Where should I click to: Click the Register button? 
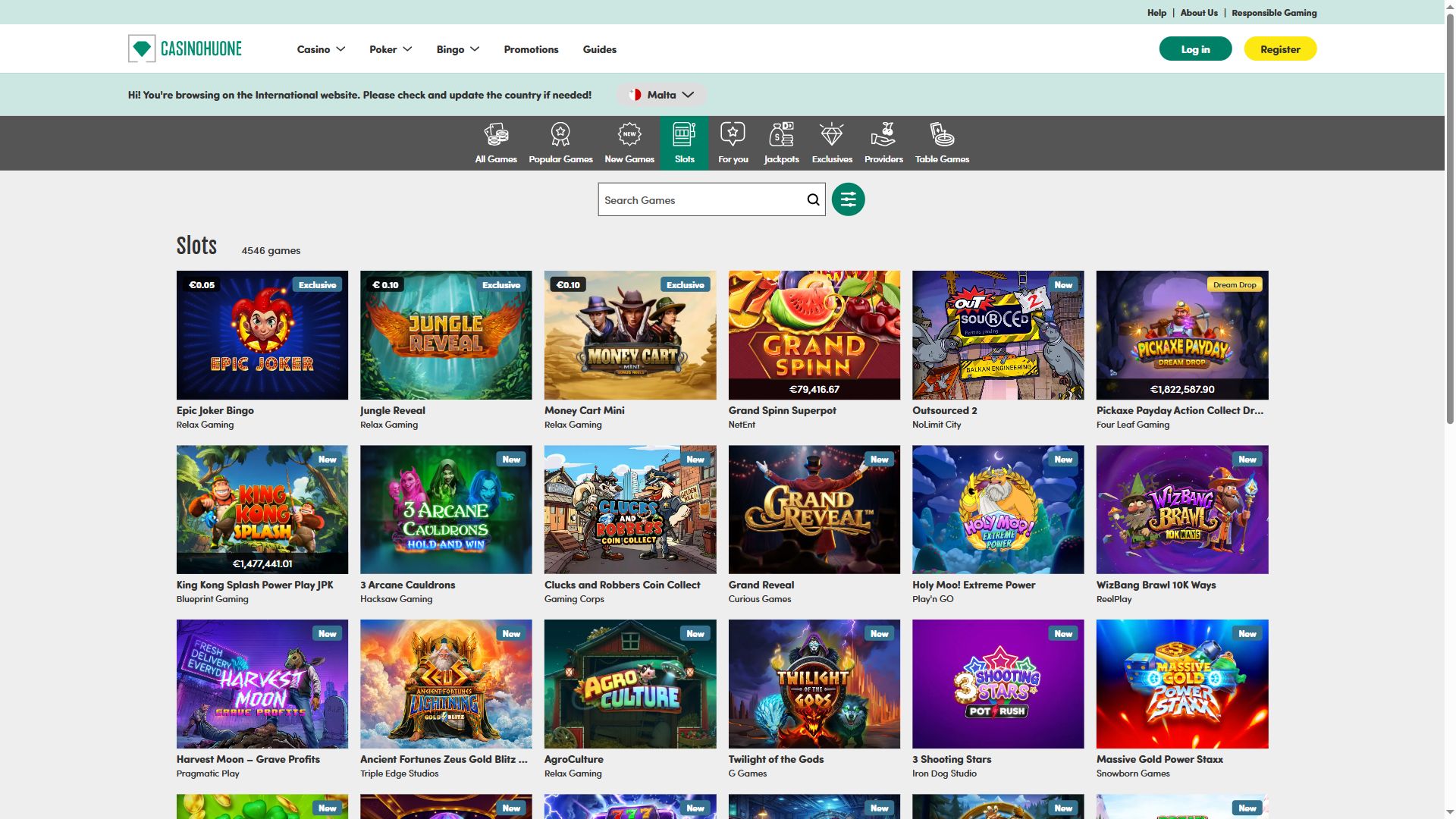pyautogui.click(x=1280, y=49)
